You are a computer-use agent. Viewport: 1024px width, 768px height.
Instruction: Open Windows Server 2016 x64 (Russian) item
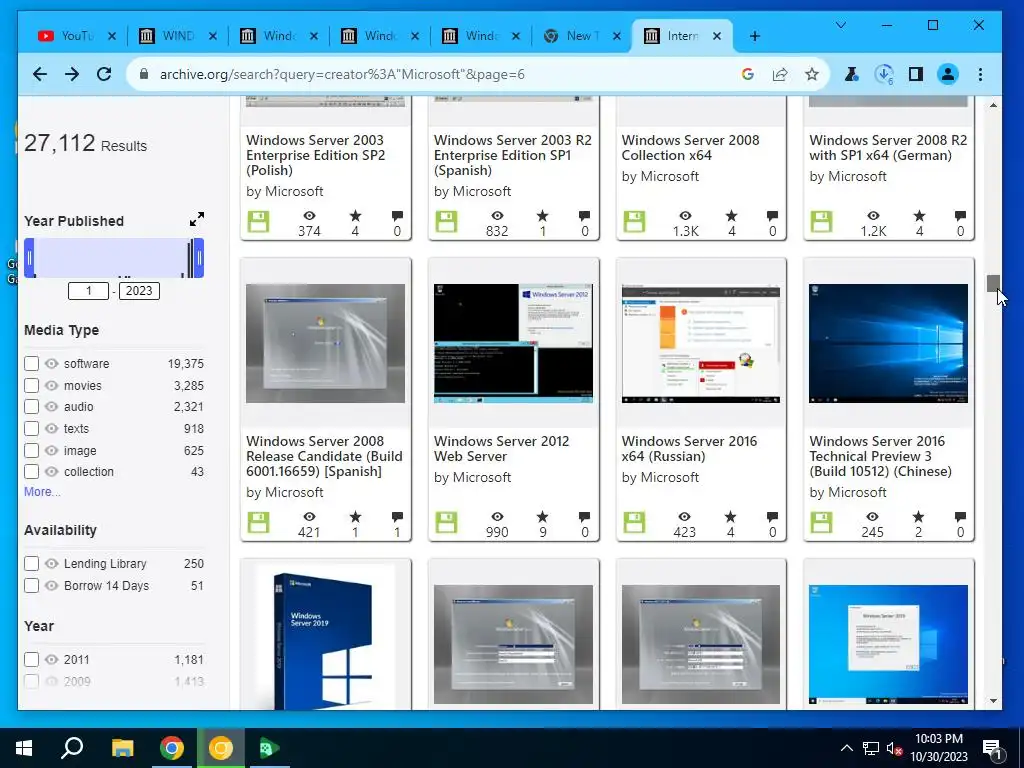[689, 449]
